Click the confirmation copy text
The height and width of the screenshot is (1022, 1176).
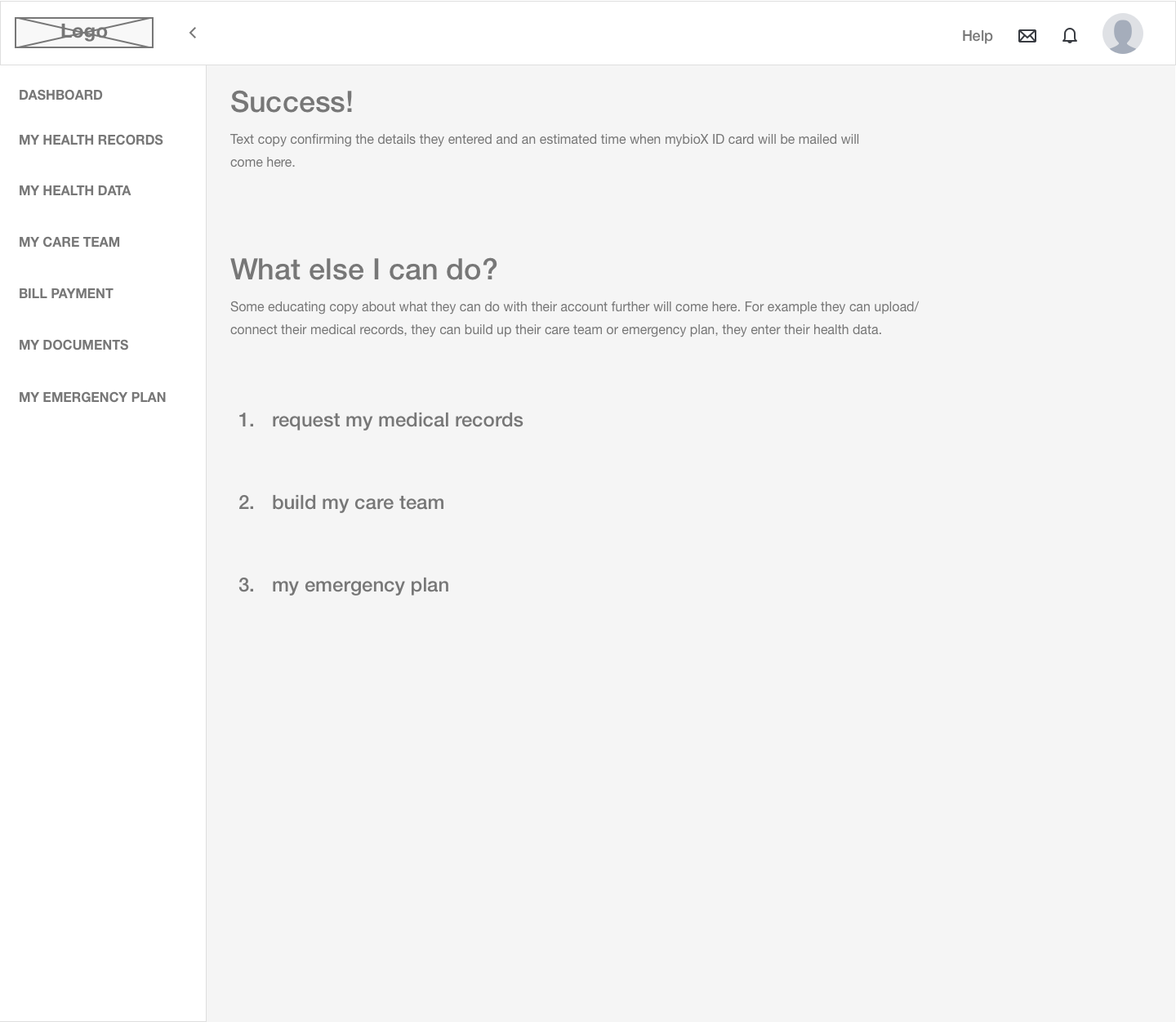545,150
